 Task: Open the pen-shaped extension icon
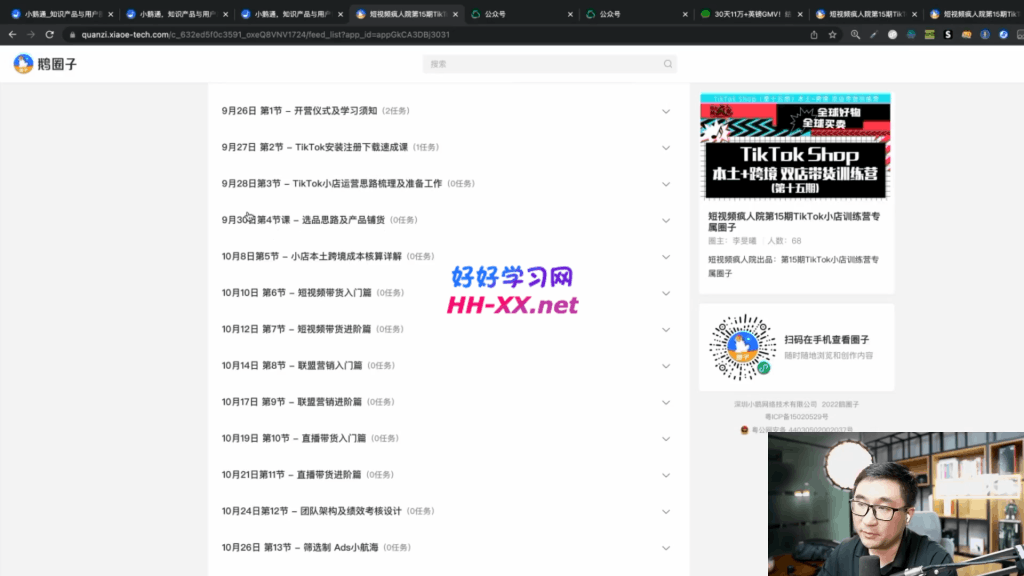click(874, 35)
